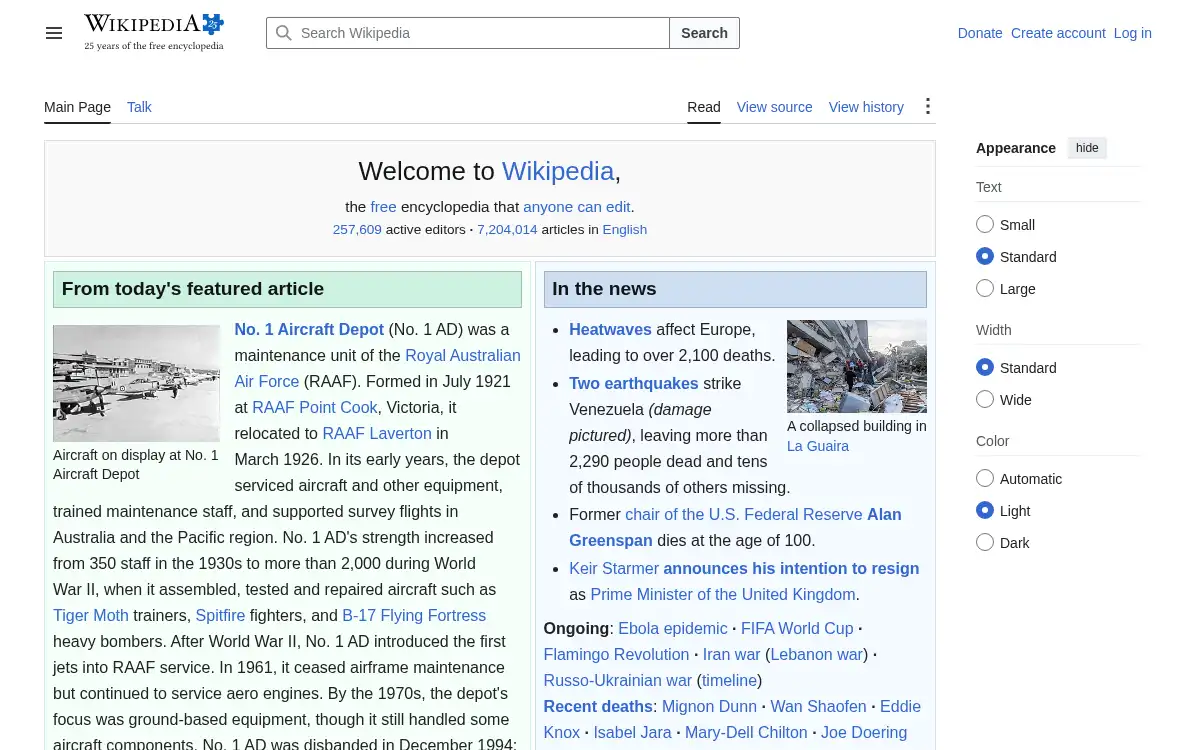Open the Ebola epidemic link
The height and width of the screenshot is (750, 1200).
point(673,628)
